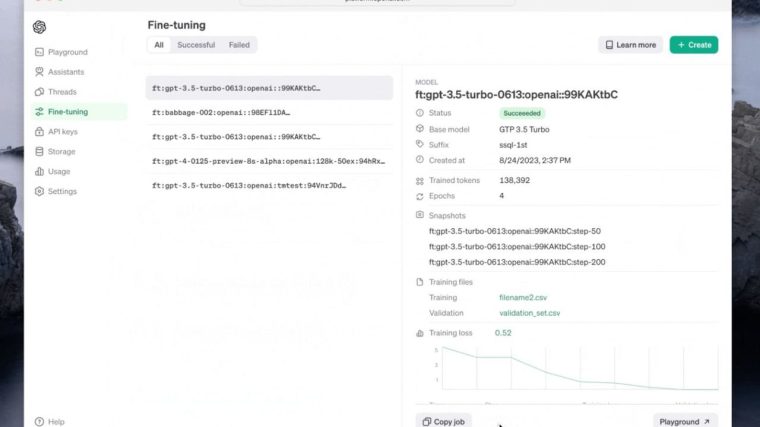Open the Playground button in details panel
Screen dimensions: 760x427
tap(685, 421)
